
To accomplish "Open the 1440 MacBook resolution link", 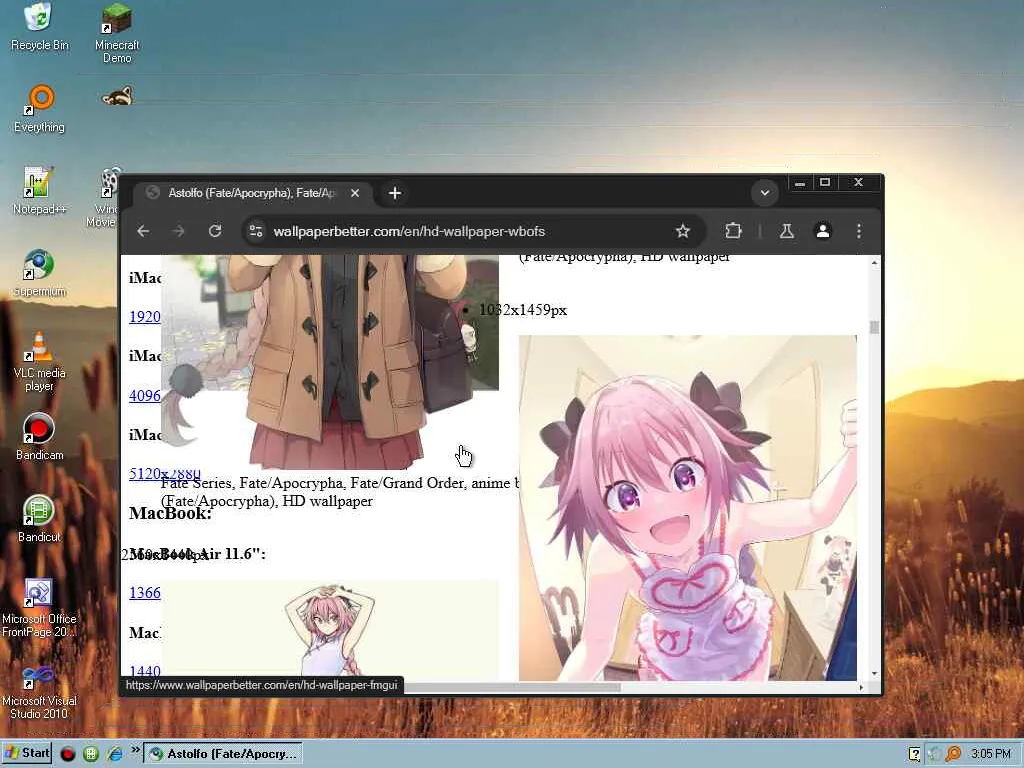I will (145, 671).
